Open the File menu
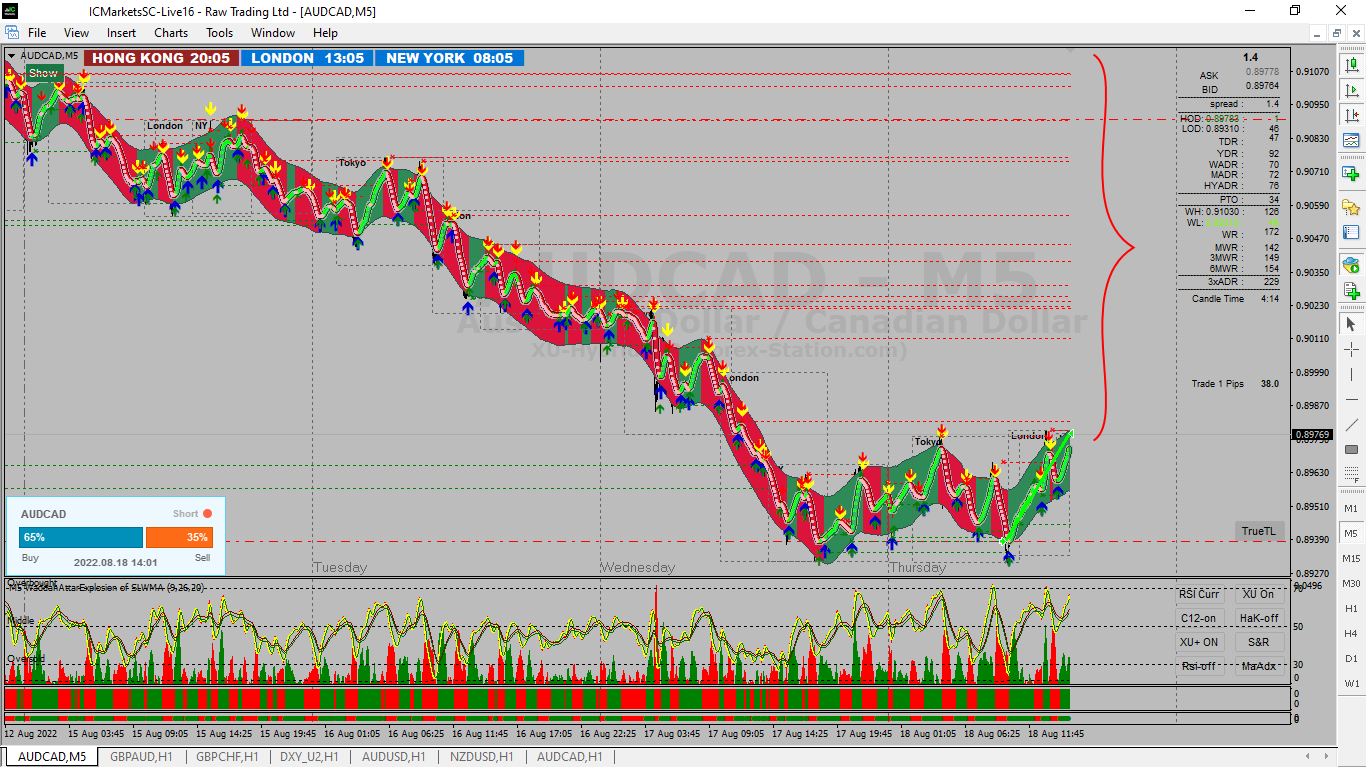This screenshot has height=768, width=1366. click(x=37, y=33)
